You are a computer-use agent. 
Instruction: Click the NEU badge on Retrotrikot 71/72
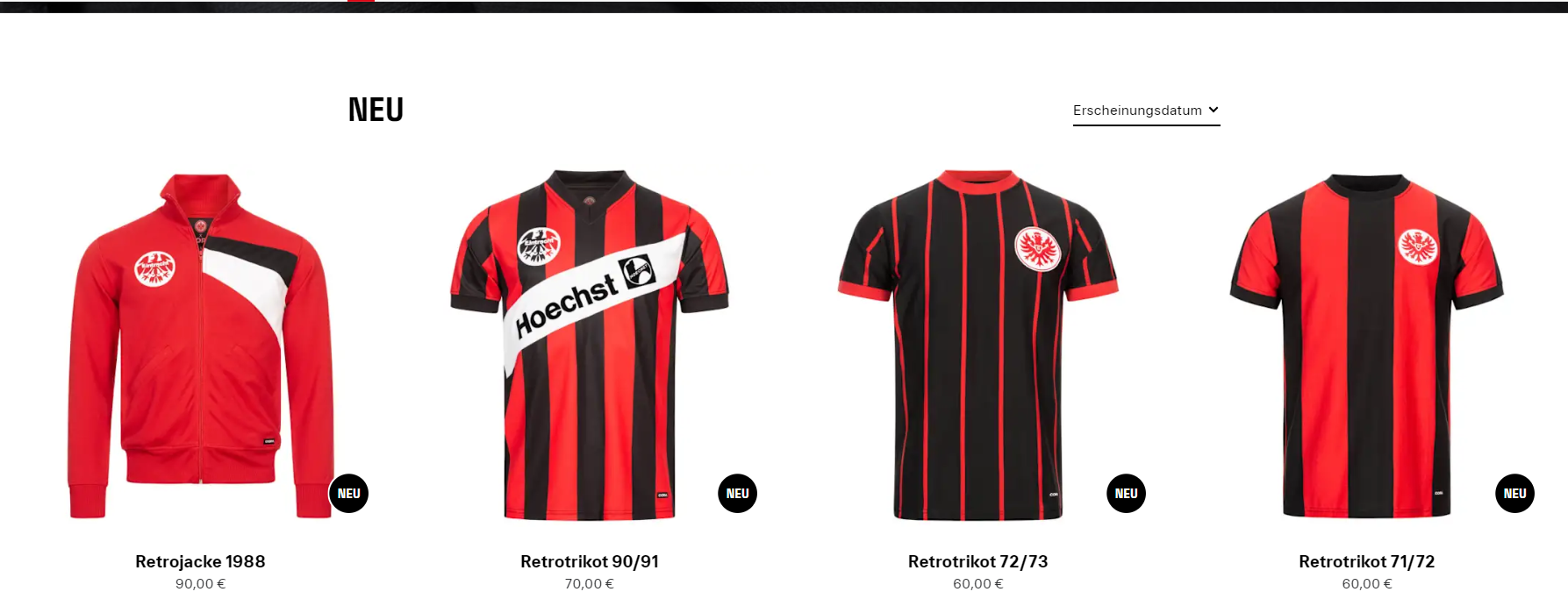(1514, 494)
